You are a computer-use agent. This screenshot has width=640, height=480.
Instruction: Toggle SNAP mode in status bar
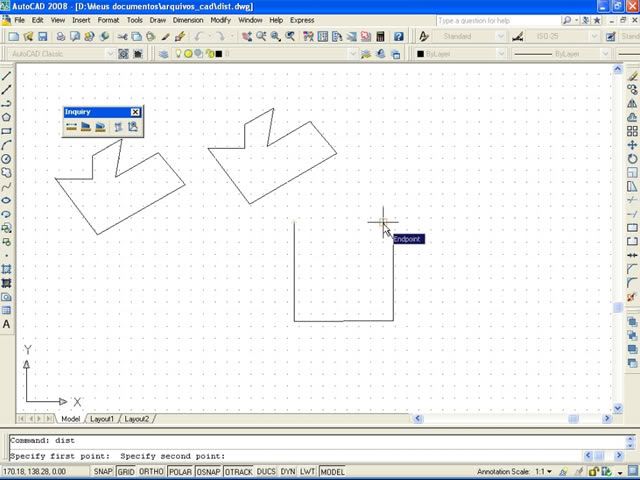(x=103, y=471)
